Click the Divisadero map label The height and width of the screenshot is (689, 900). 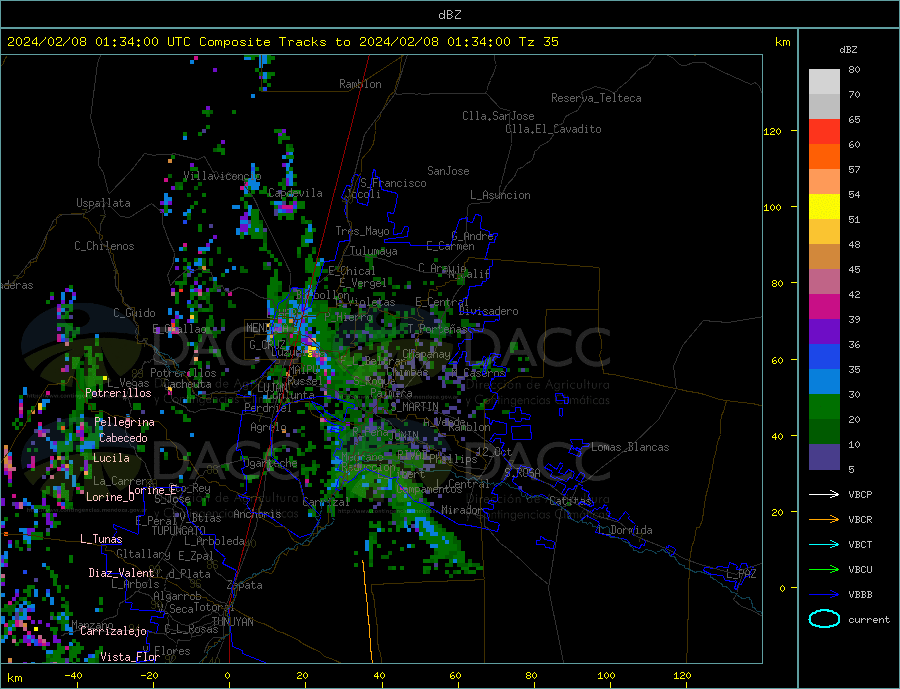pyautogui.click(x=488, y=311)
